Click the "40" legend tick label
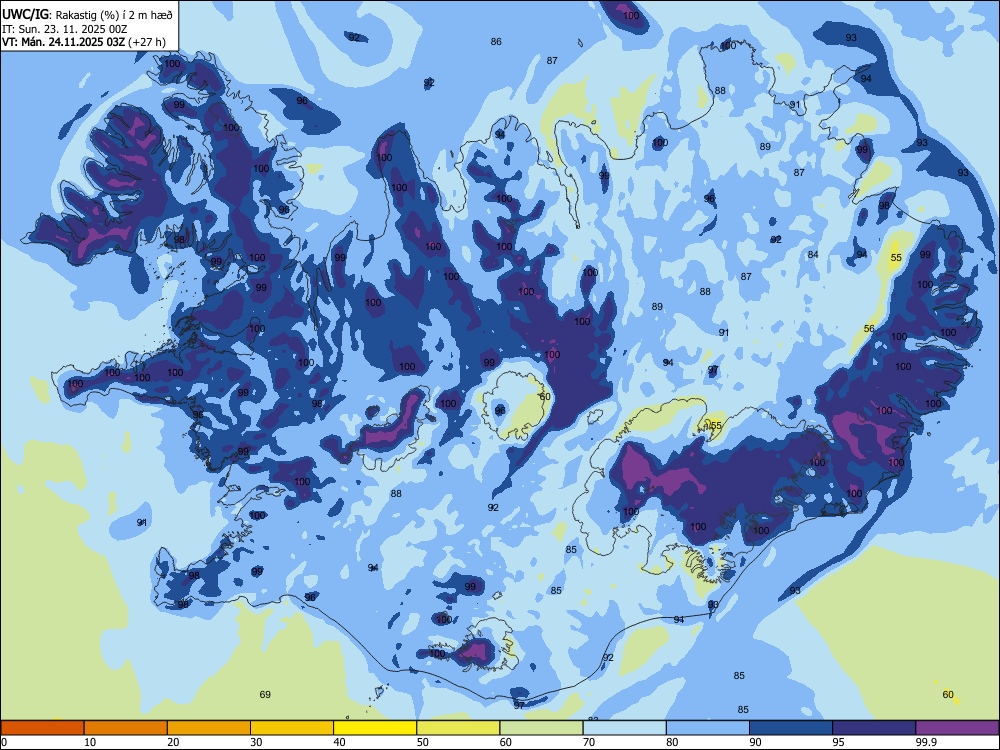 coord(339,742)
